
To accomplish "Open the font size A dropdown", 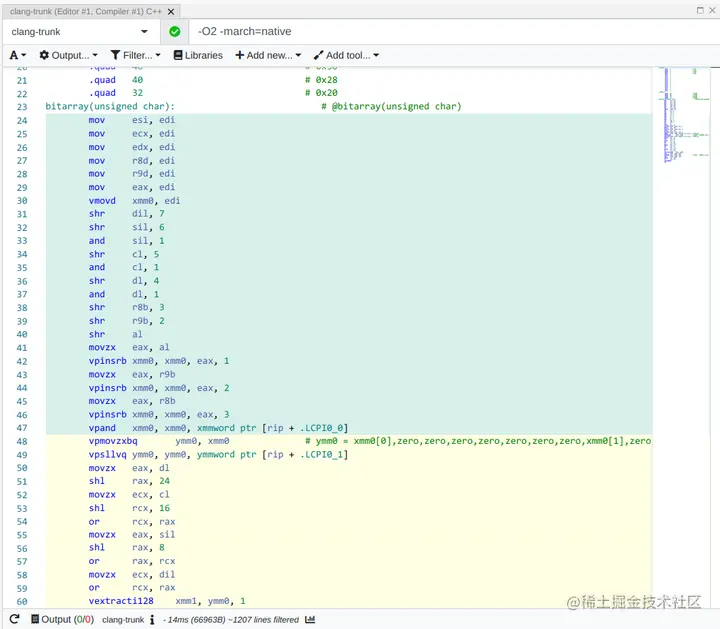I will pos(18,55).
